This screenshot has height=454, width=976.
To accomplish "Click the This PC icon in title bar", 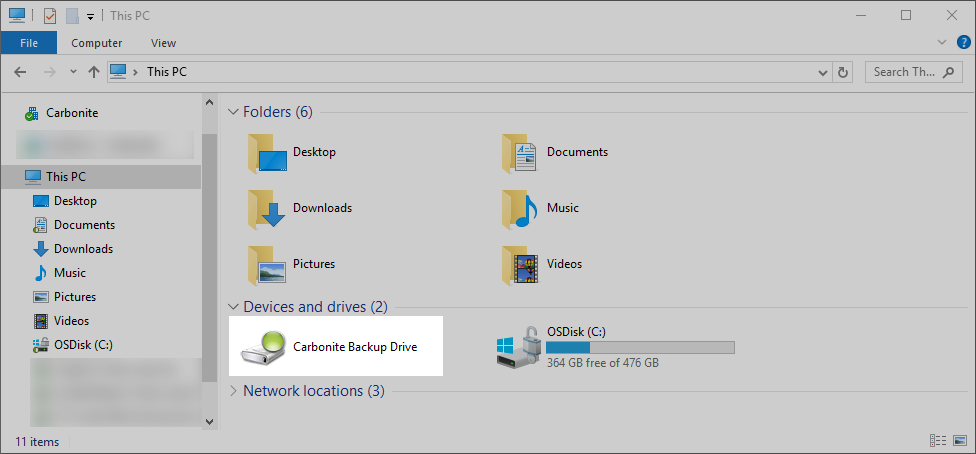I will tap(17, 16).
